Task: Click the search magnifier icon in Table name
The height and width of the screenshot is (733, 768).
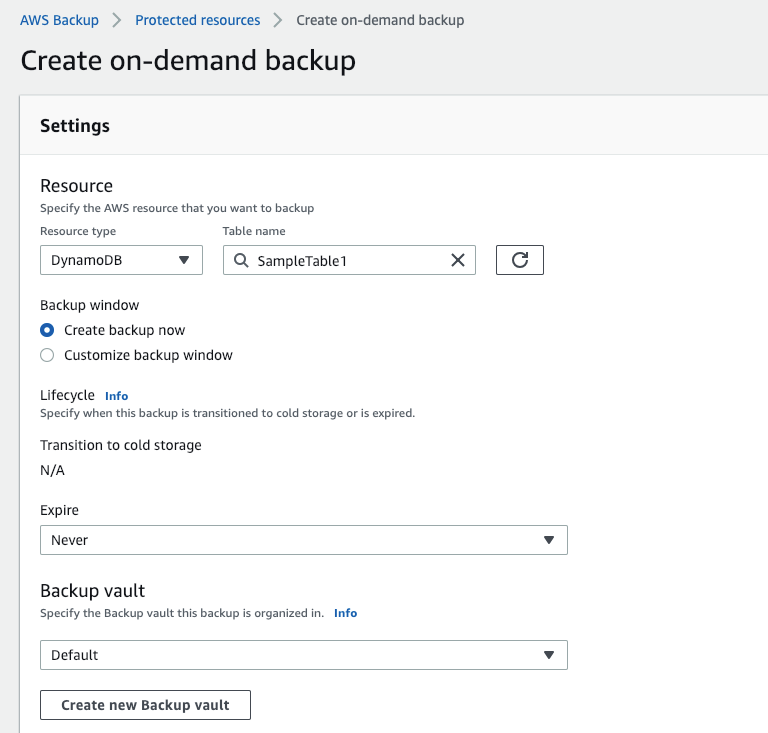Action: click(x=240, y=260)
